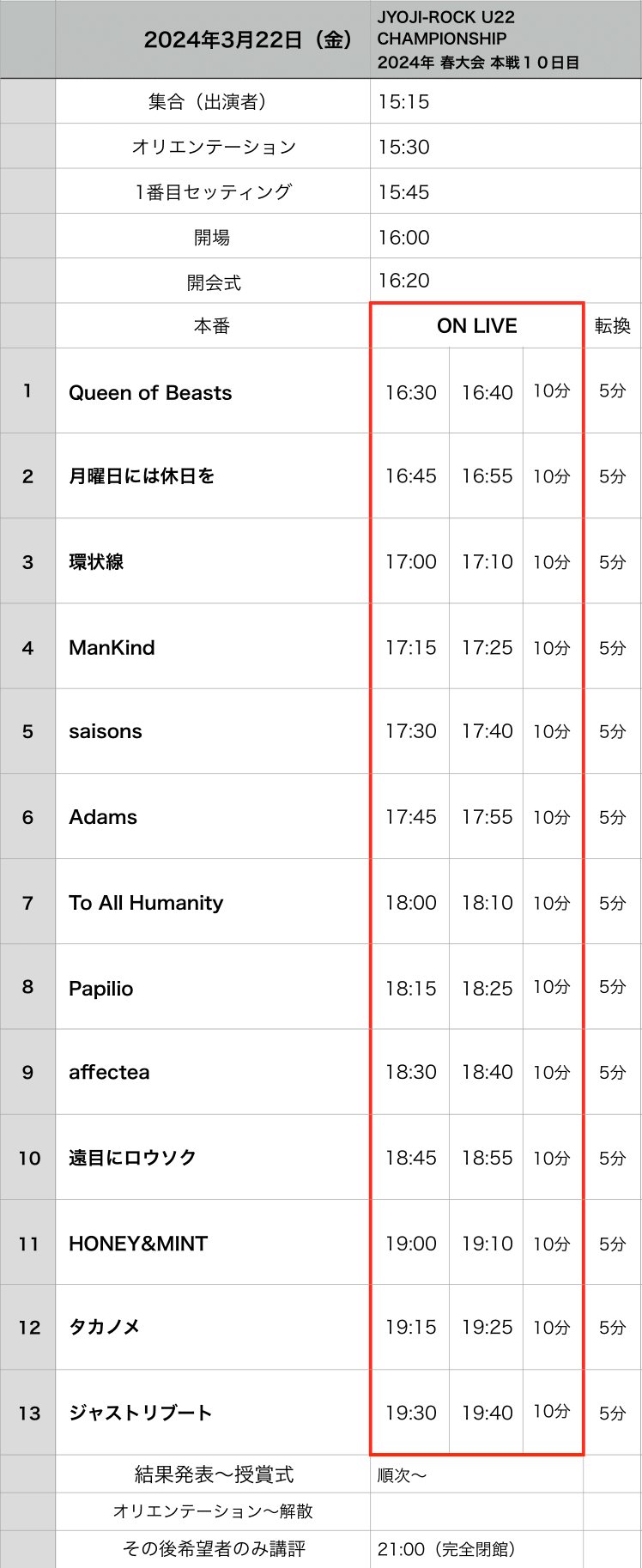Screen dimensions: 642x1568
Task: Select the To All Humanity entry
Action: (146, 903)
